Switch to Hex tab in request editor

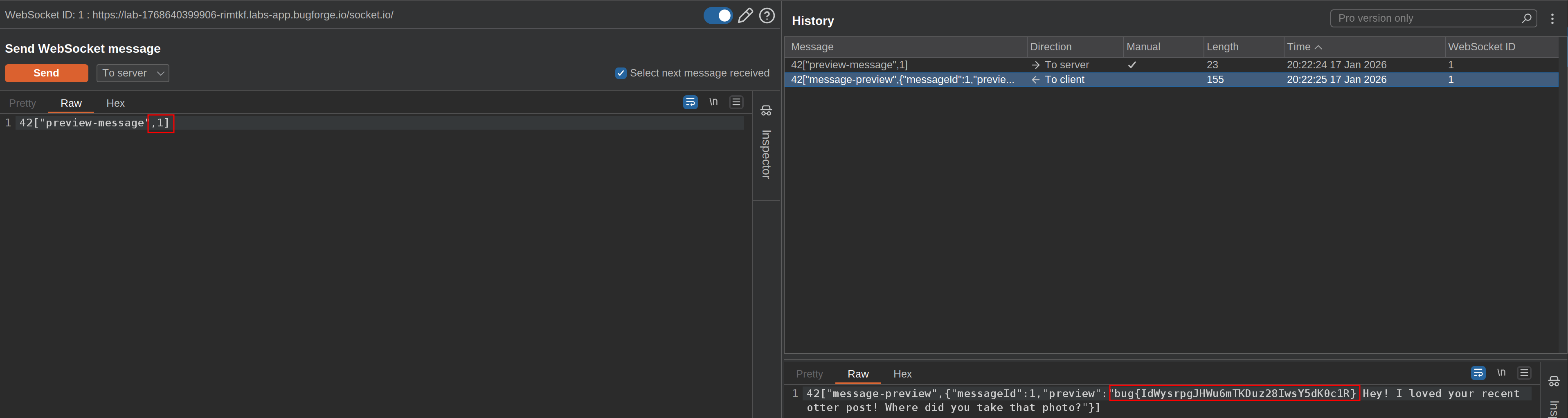(115, 103)
